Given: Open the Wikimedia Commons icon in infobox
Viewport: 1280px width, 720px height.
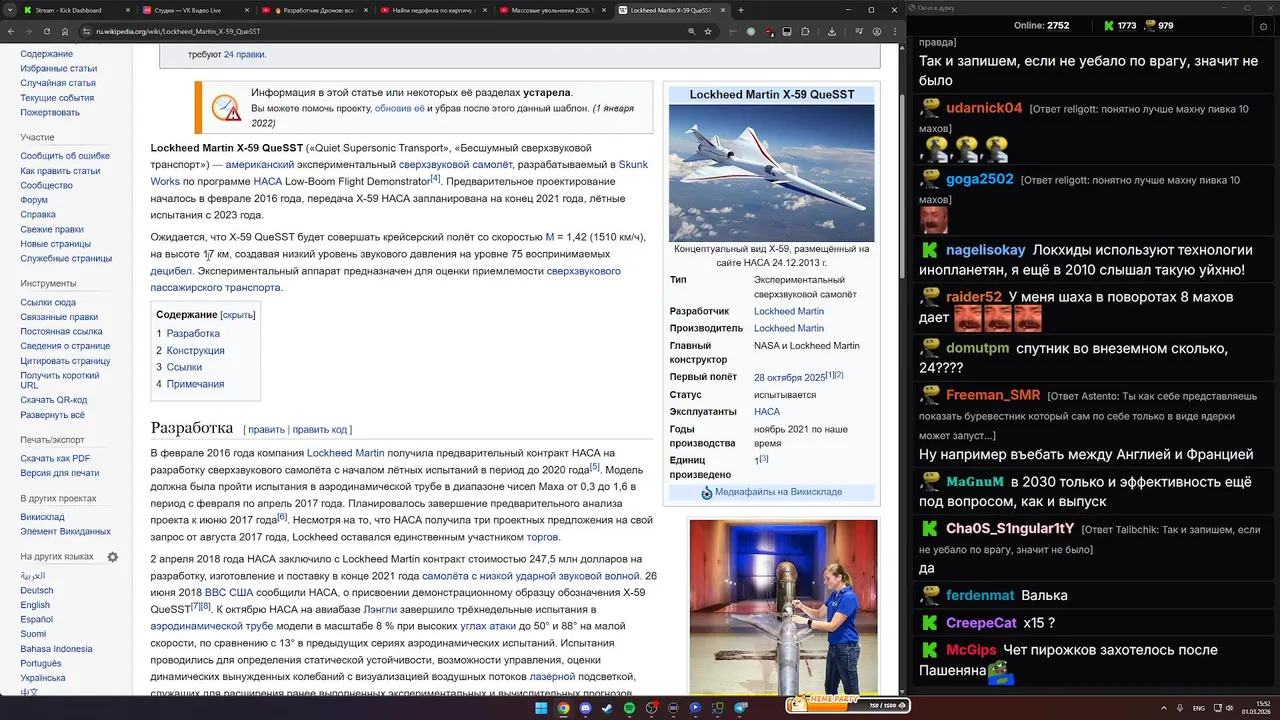Looking at the screenshot, I should coord(707,492).
